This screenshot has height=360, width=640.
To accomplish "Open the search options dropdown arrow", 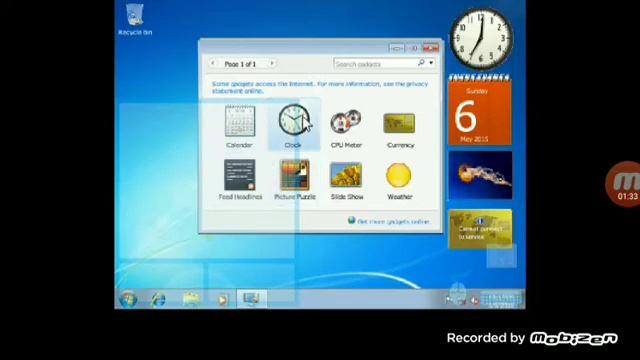I will (431, 63).
